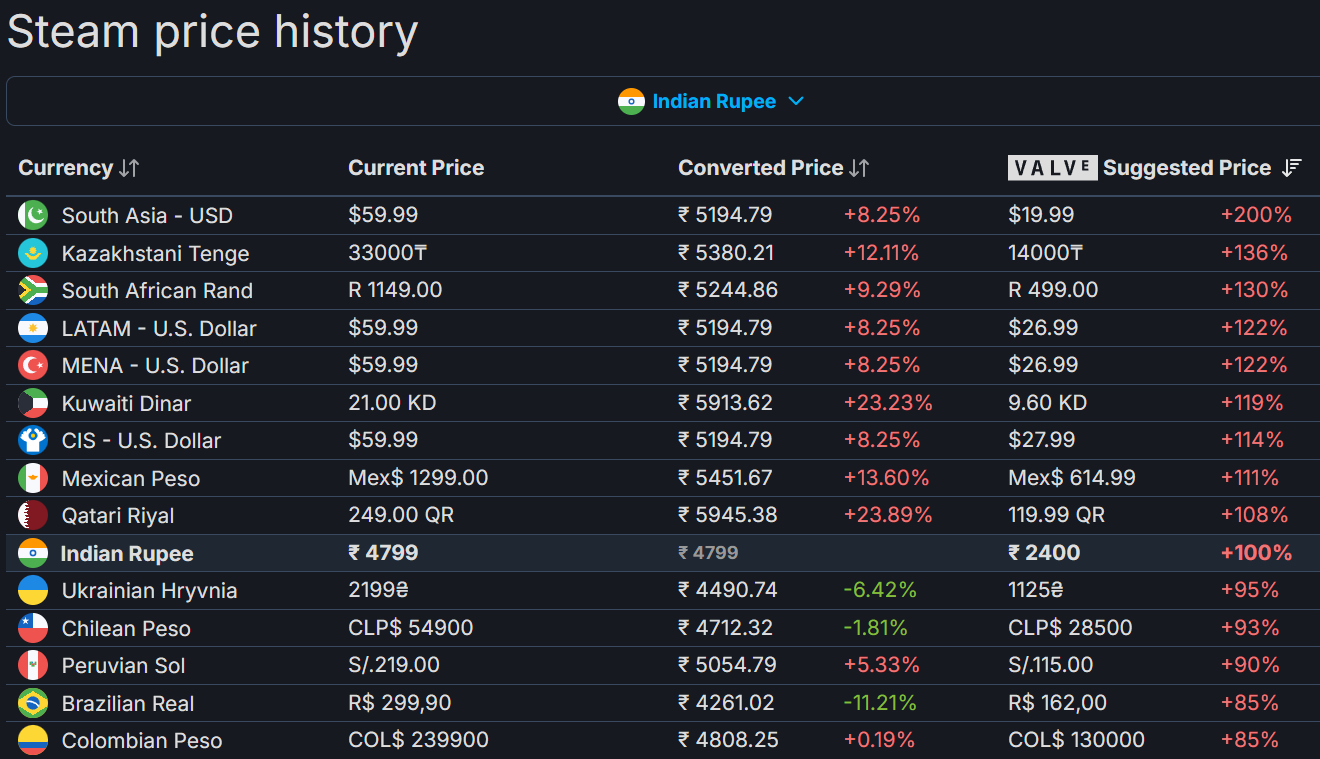Click the South African Rand flag icon
The image size is (1320, 759).
click(x=33, y=290)
